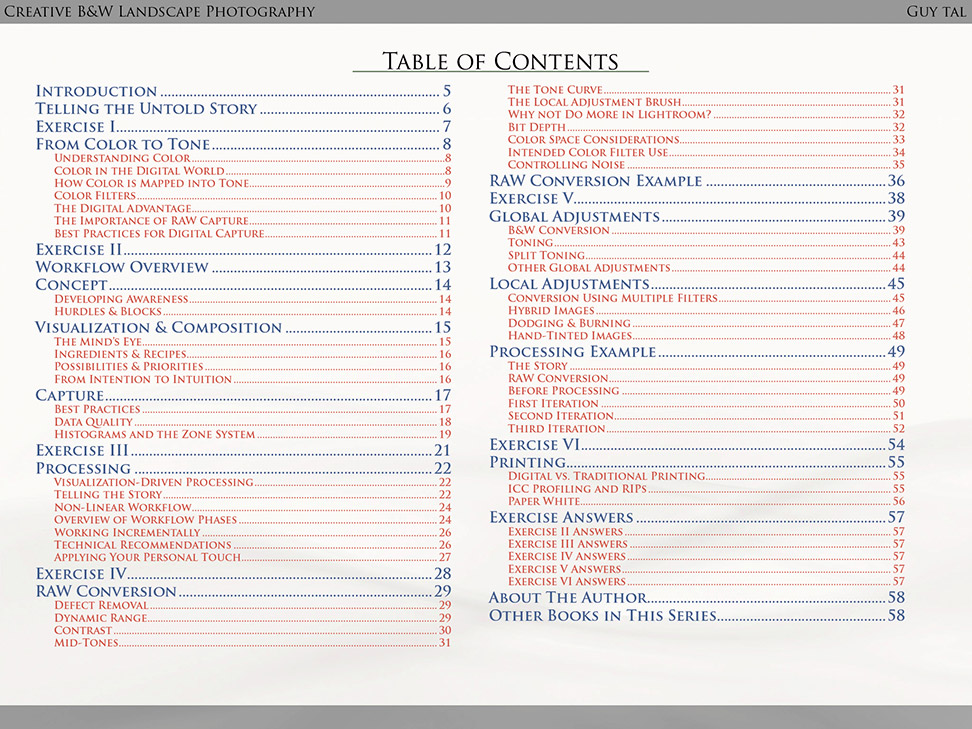Open How Color is Mapped into Tone
972x729 pixels.
point(252,183)
